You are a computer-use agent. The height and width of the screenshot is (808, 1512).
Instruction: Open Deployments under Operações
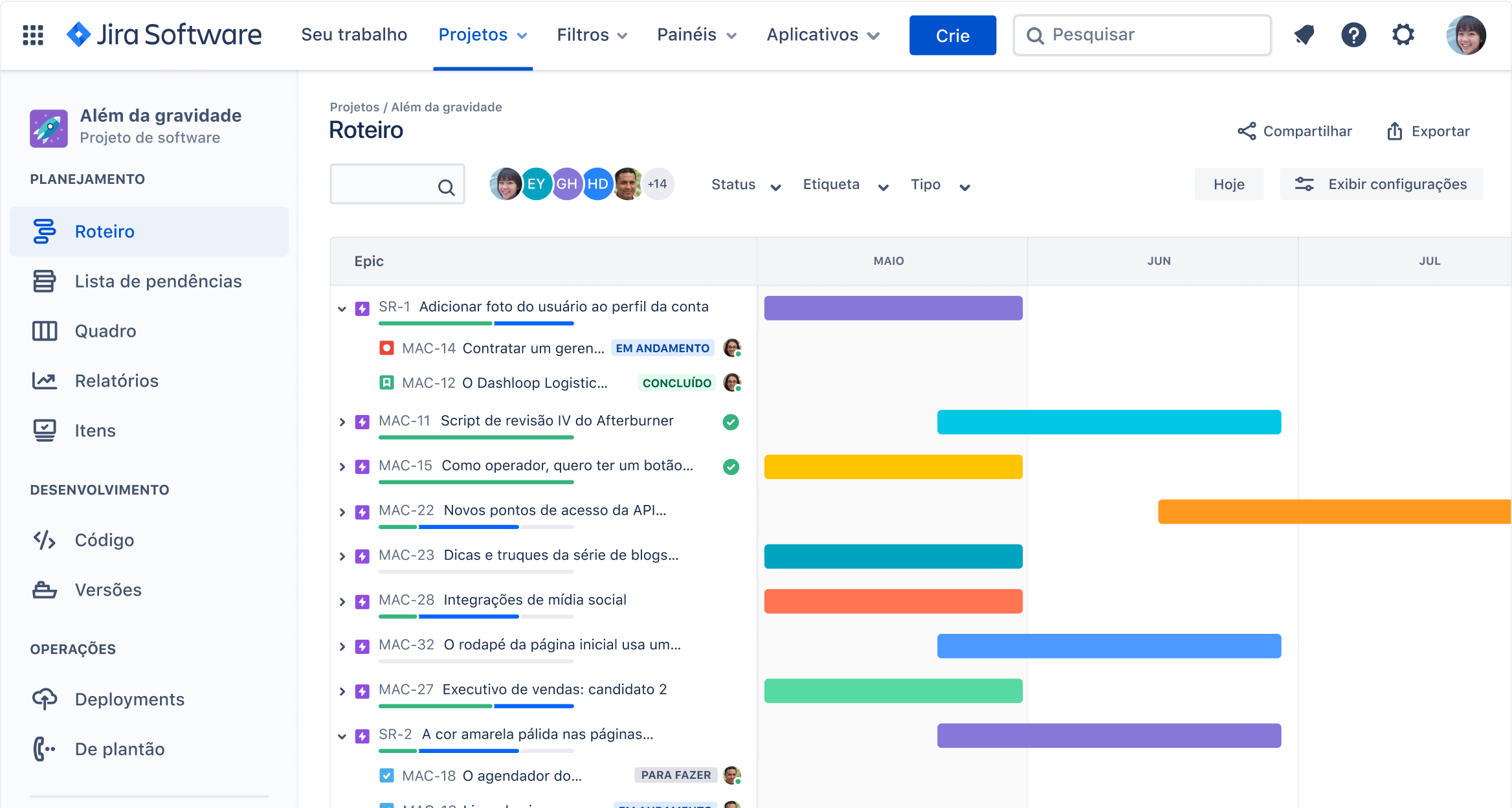pos(129,699)
